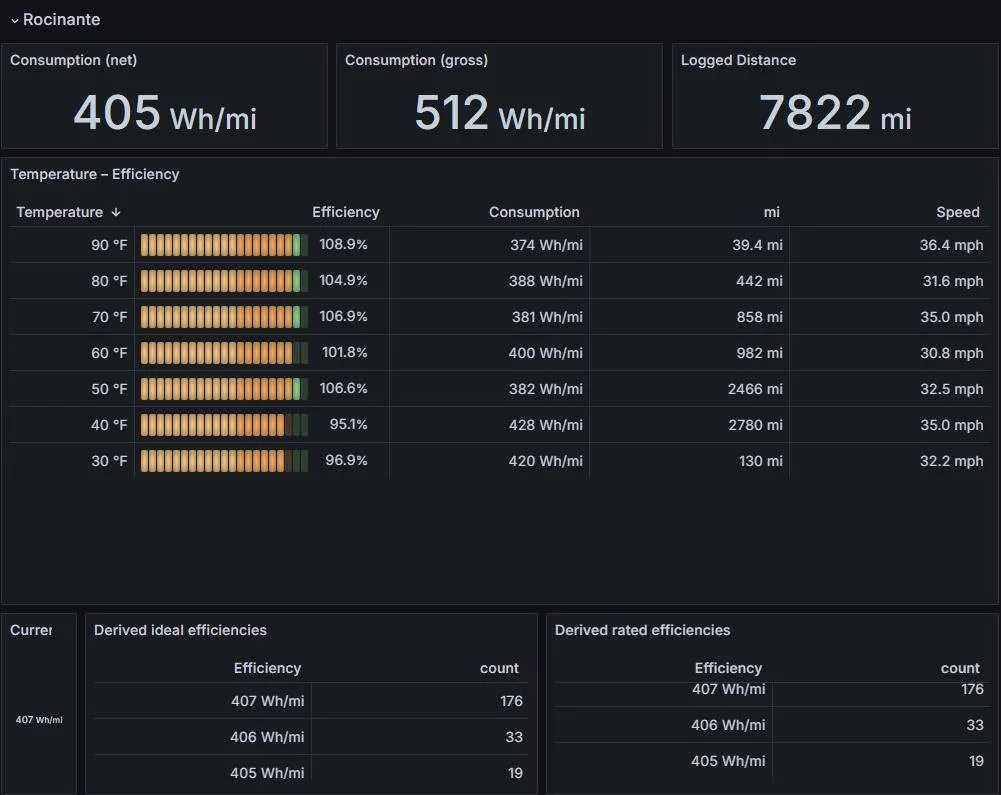
Task: Click 406 Wh/mi in ideal efficiencies table
Action: [x=267, y=737]
